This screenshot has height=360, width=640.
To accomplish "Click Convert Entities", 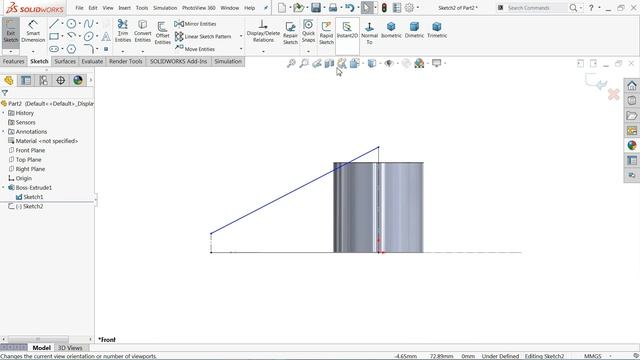I will click(142, 31).
